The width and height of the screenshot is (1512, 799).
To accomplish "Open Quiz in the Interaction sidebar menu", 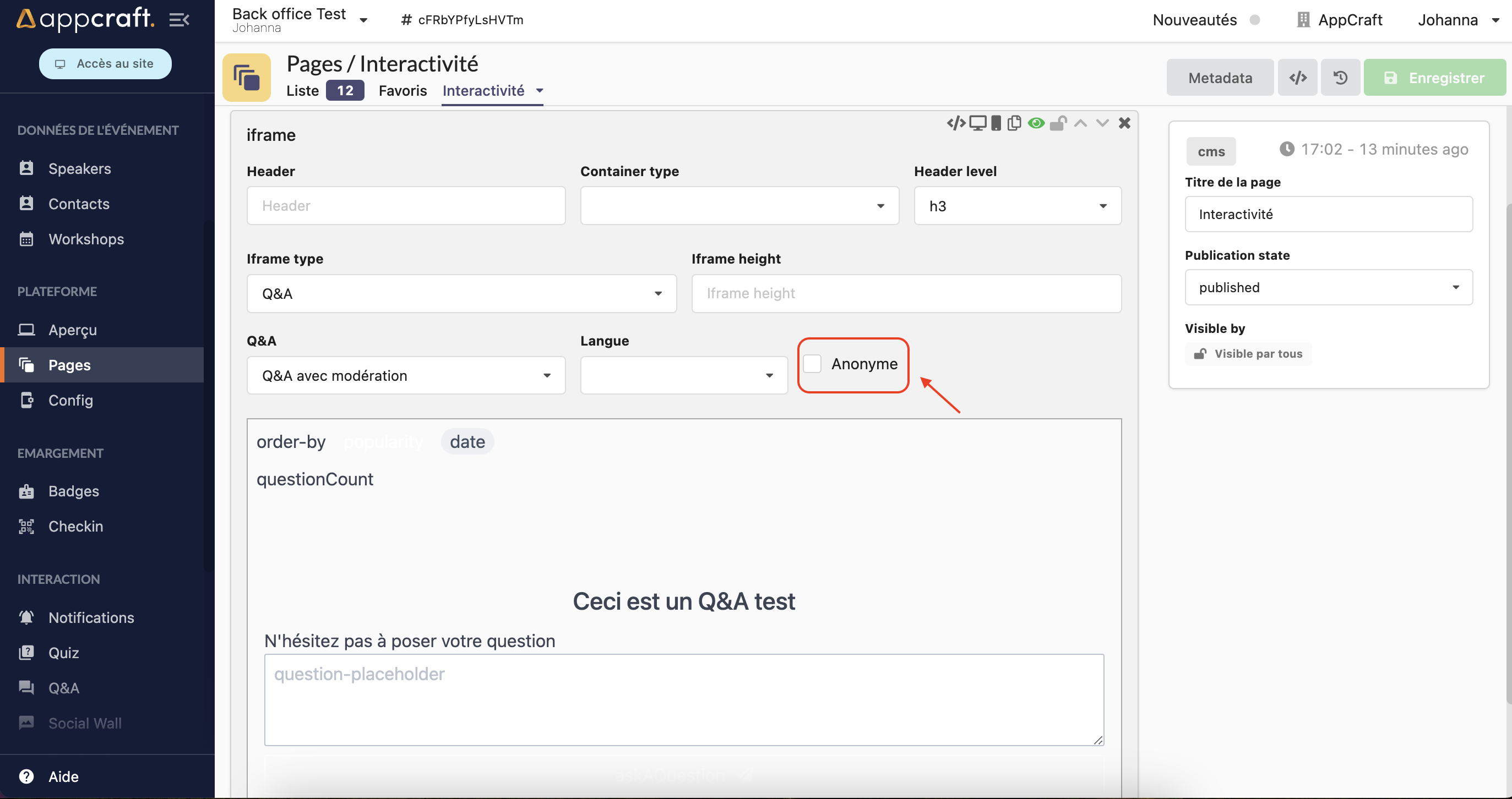I will pos(63,653).
